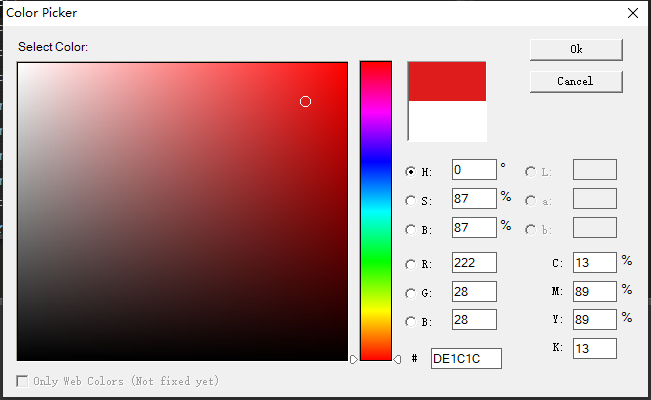Image resolution: width=651 pixels, height=400 pixels.
Task: Select the H hue radio button
Action: pos(411,172)
